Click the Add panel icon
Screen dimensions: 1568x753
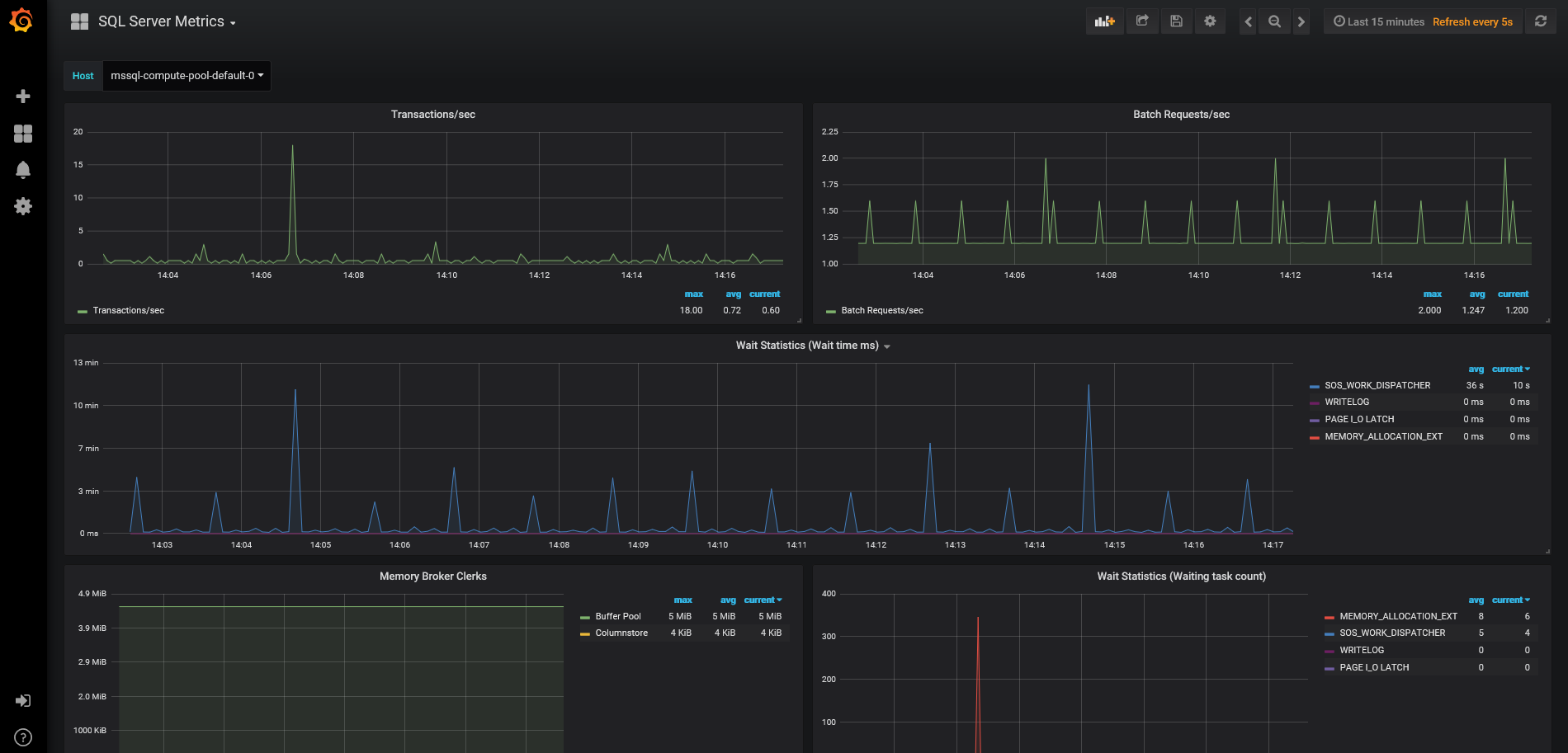coord(1104,21)
